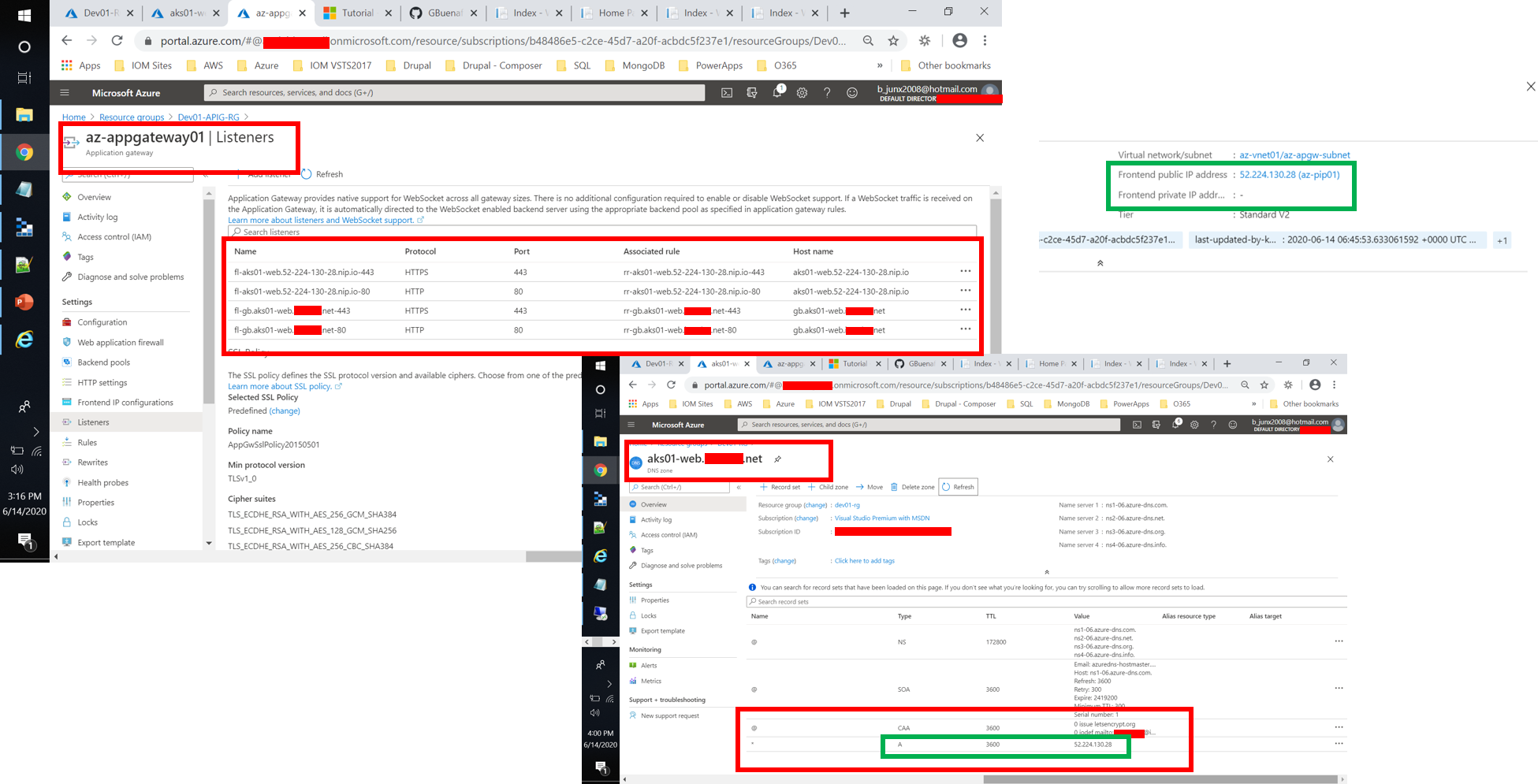
Task: Open the ellipsis menu for the A record
Action: click(x=1339, y=744)
